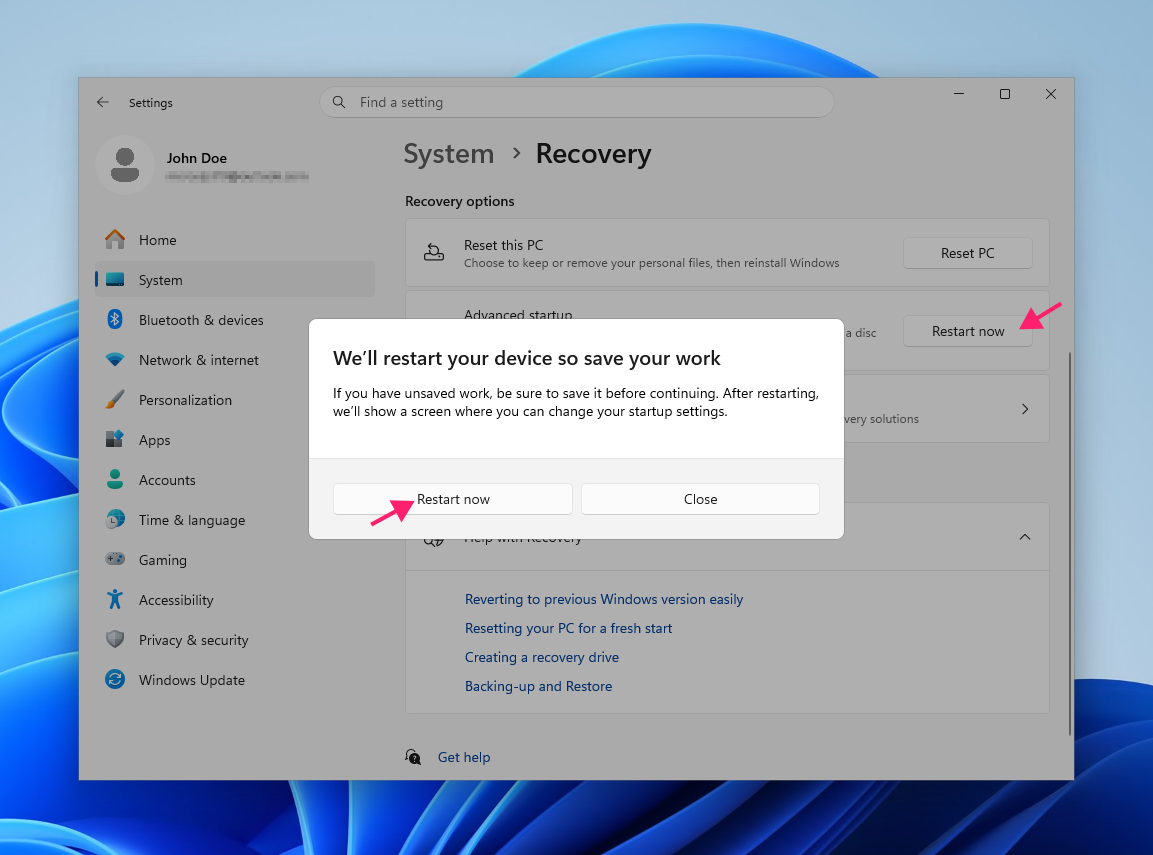
Task: Open Bluetooth & devices settings
Action: [235, 320]
